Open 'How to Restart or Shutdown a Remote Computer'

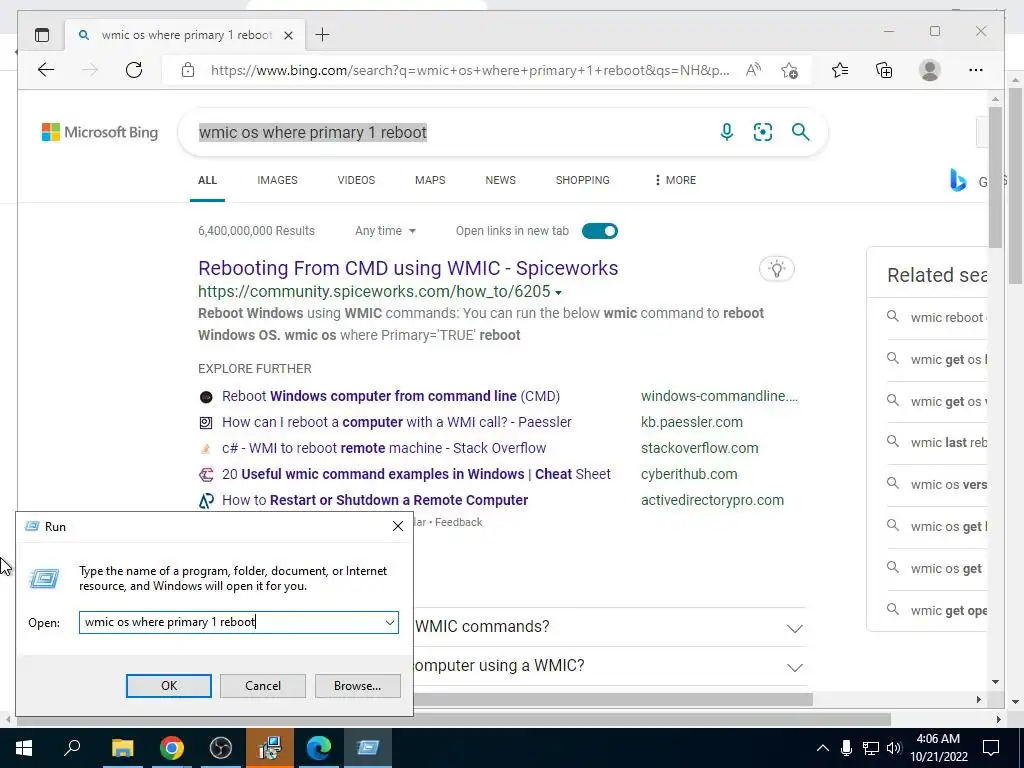tap(375, 500)
